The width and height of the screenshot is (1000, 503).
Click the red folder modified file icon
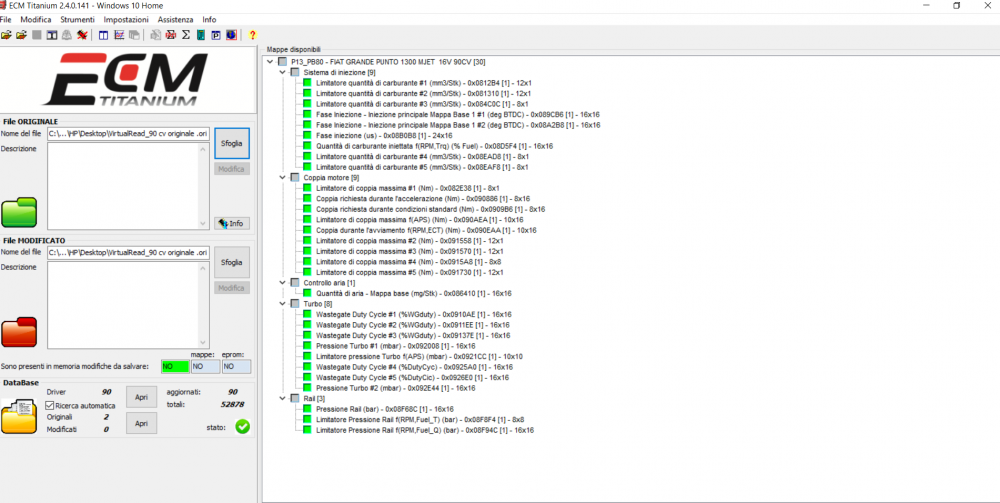click(19, 332)
